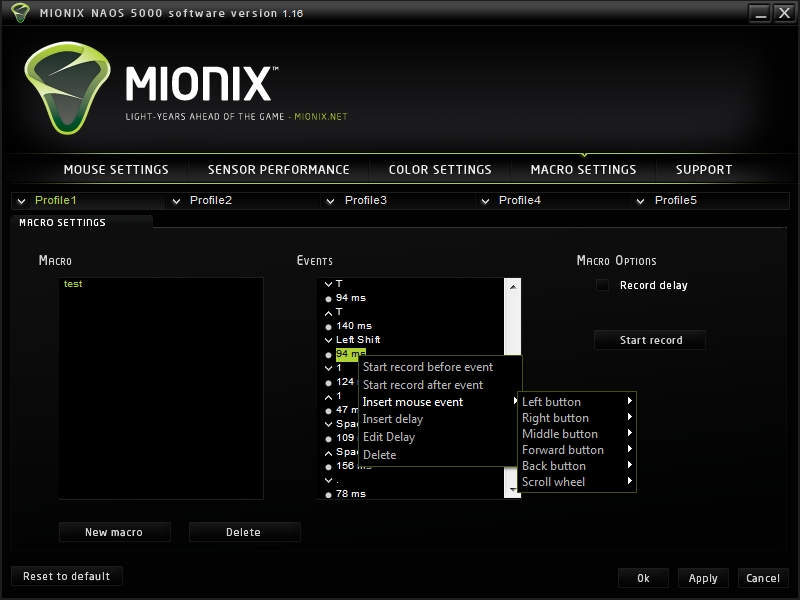Click the delay dot icon beside 78 ms
The width and height of the screenshot is (800, 600).
[x=329, y=495]
